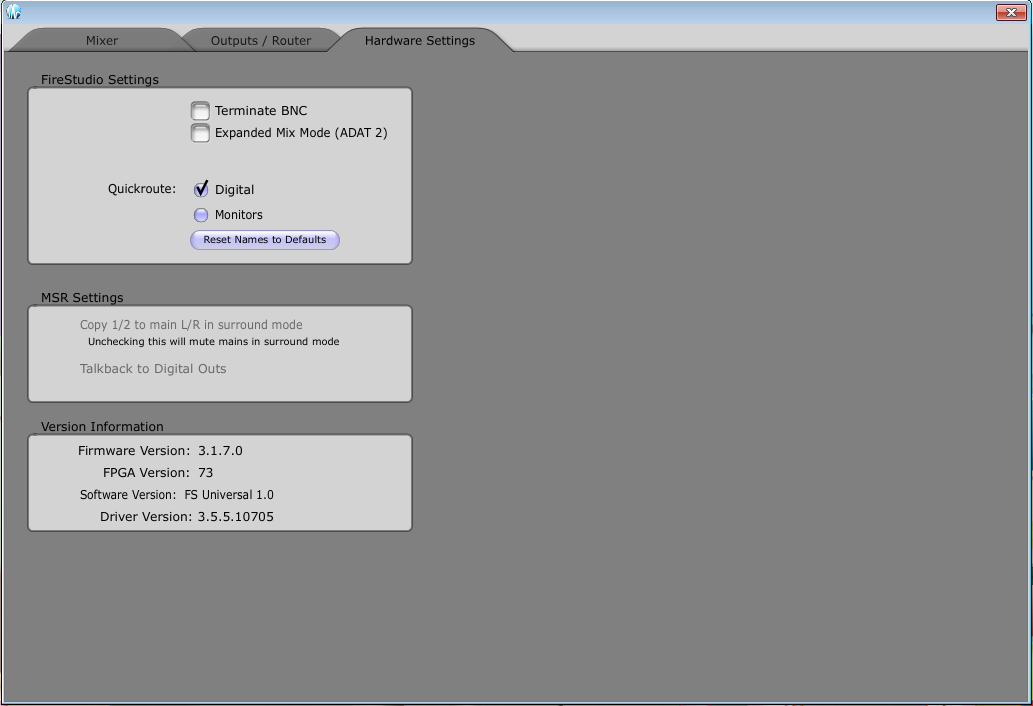The width and height of the screenshot is (1033, 706).
Task: Toggle Expanded Mix Mode (ADAT 2) checkbox
Action: point(200,132)
